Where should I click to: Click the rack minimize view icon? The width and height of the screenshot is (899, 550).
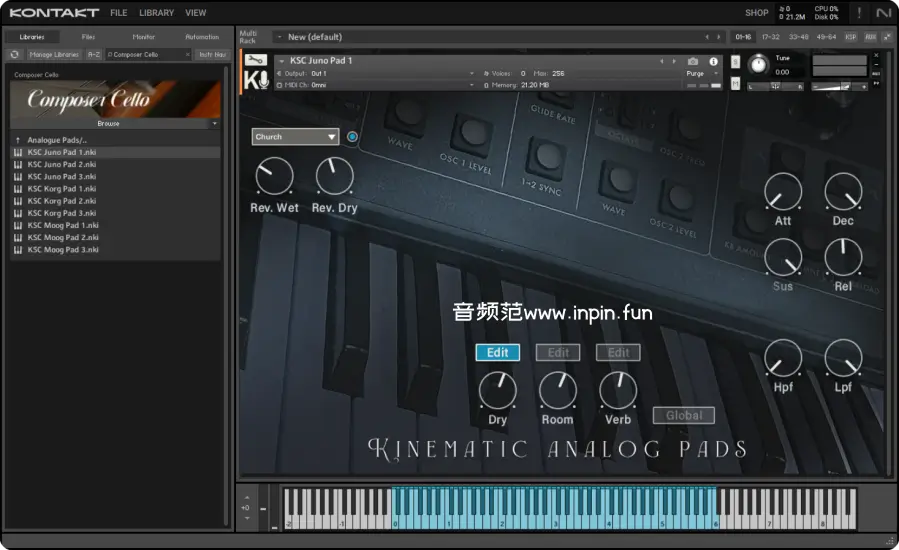tap(886, 37)
